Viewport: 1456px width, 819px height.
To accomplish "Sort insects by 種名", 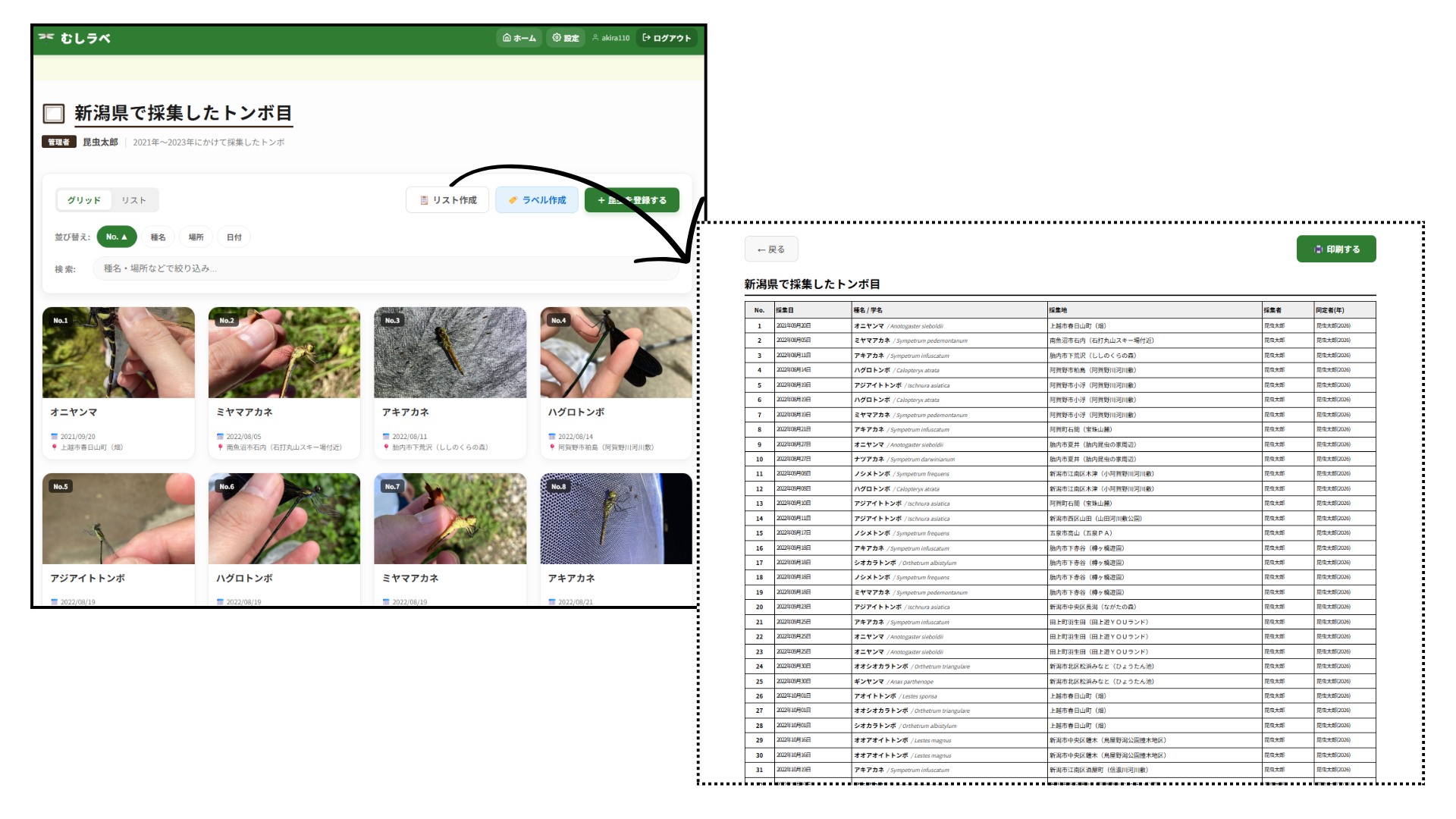I will 158,237.
